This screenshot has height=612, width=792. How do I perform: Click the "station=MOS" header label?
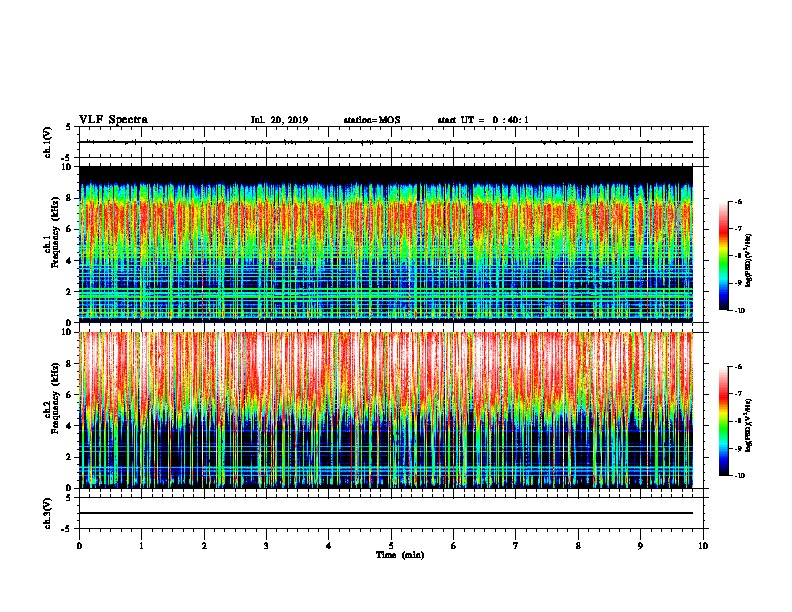372,120
